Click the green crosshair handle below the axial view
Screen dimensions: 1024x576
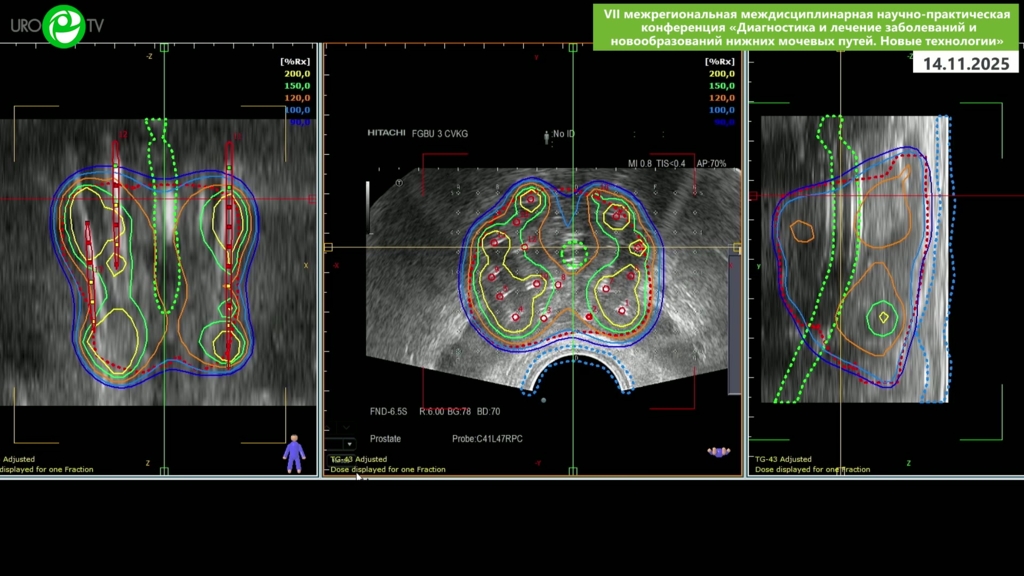(572, 471)
